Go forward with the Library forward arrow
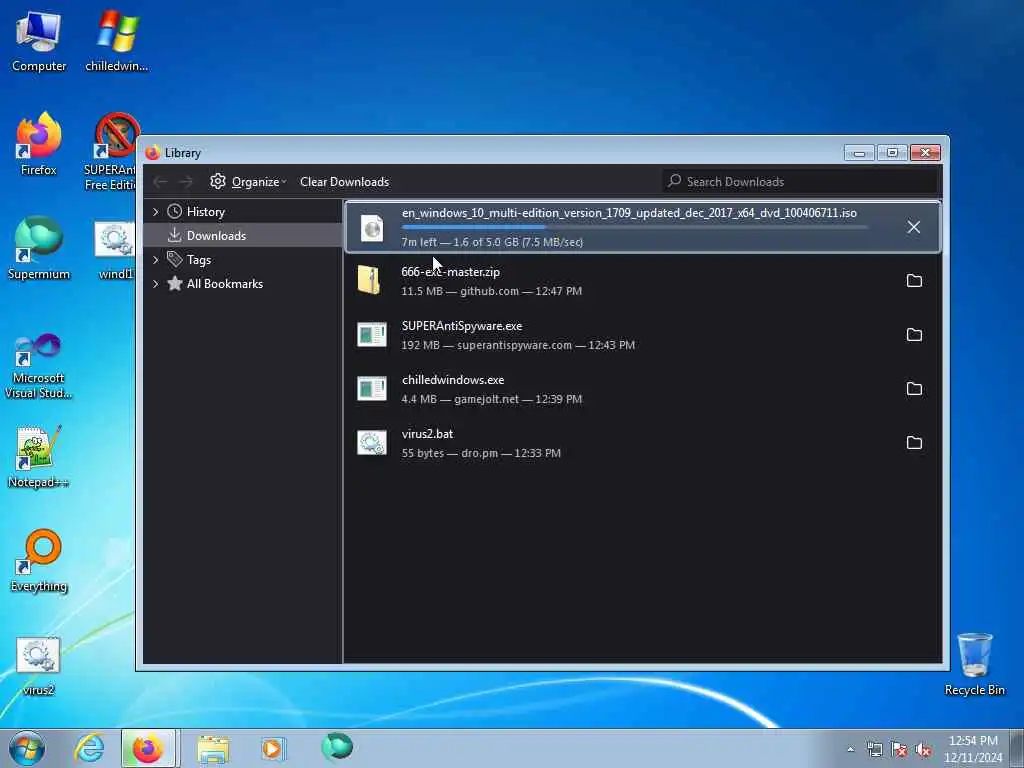 point(186,182)
